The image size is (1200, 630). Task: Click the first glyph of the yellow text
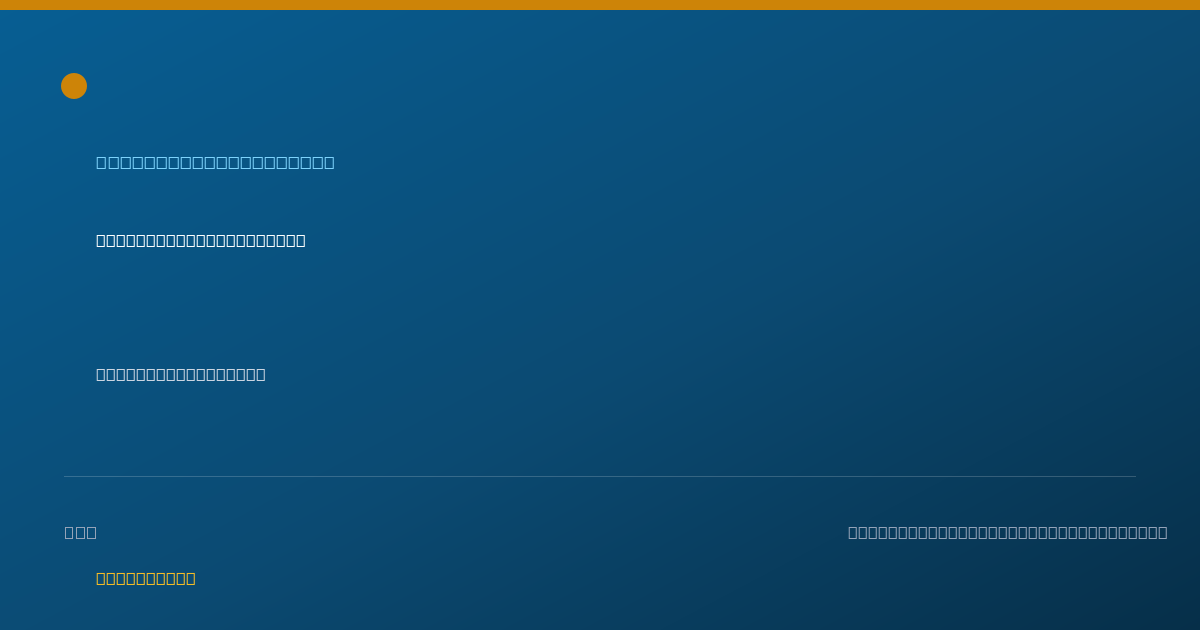pyautogui.click(x=102, y=578)
